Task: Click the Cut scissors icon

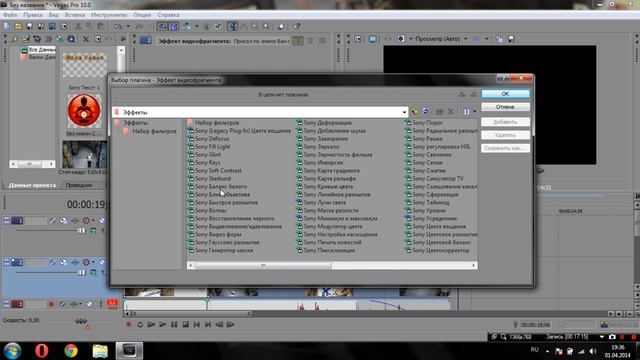Action: 78,27
